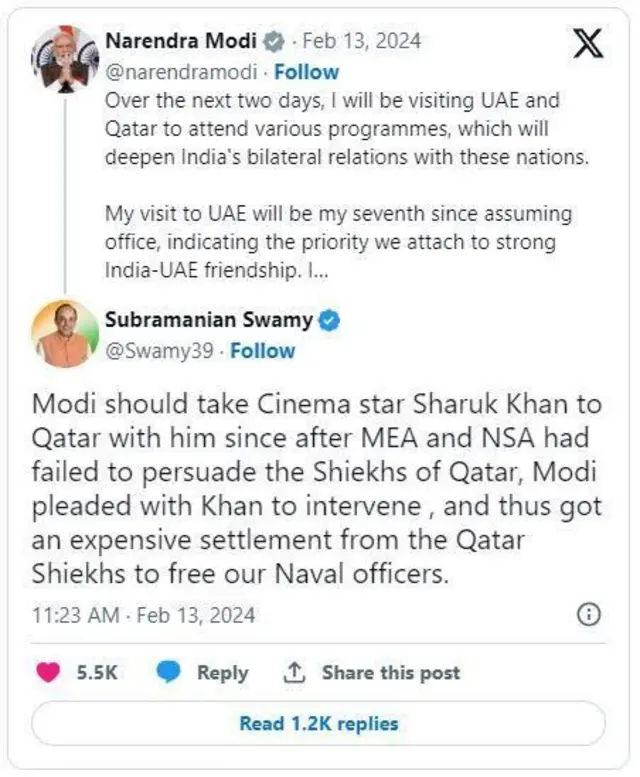Viewport: 640px width, 777px height.
Task: Open the info circle icon
Action: [x=590, y=613]
